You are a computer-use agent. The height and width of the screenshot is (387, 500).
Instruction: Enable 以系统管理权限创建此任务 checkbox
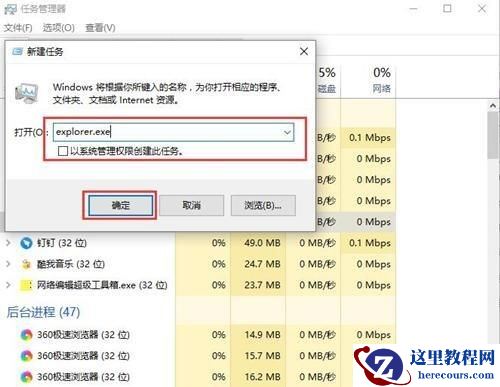click(62, 151)
